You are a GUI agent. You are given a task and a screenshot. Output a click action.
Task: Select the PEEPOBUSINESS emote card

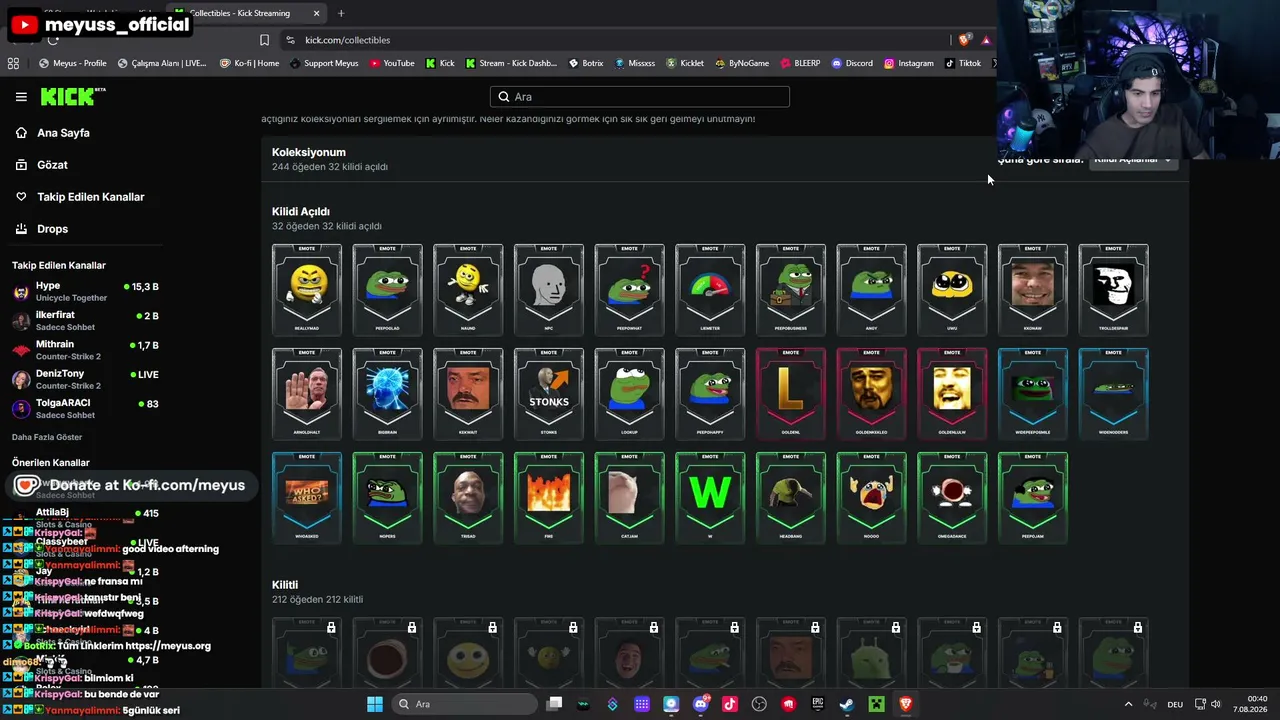click(x=791, y=290)
